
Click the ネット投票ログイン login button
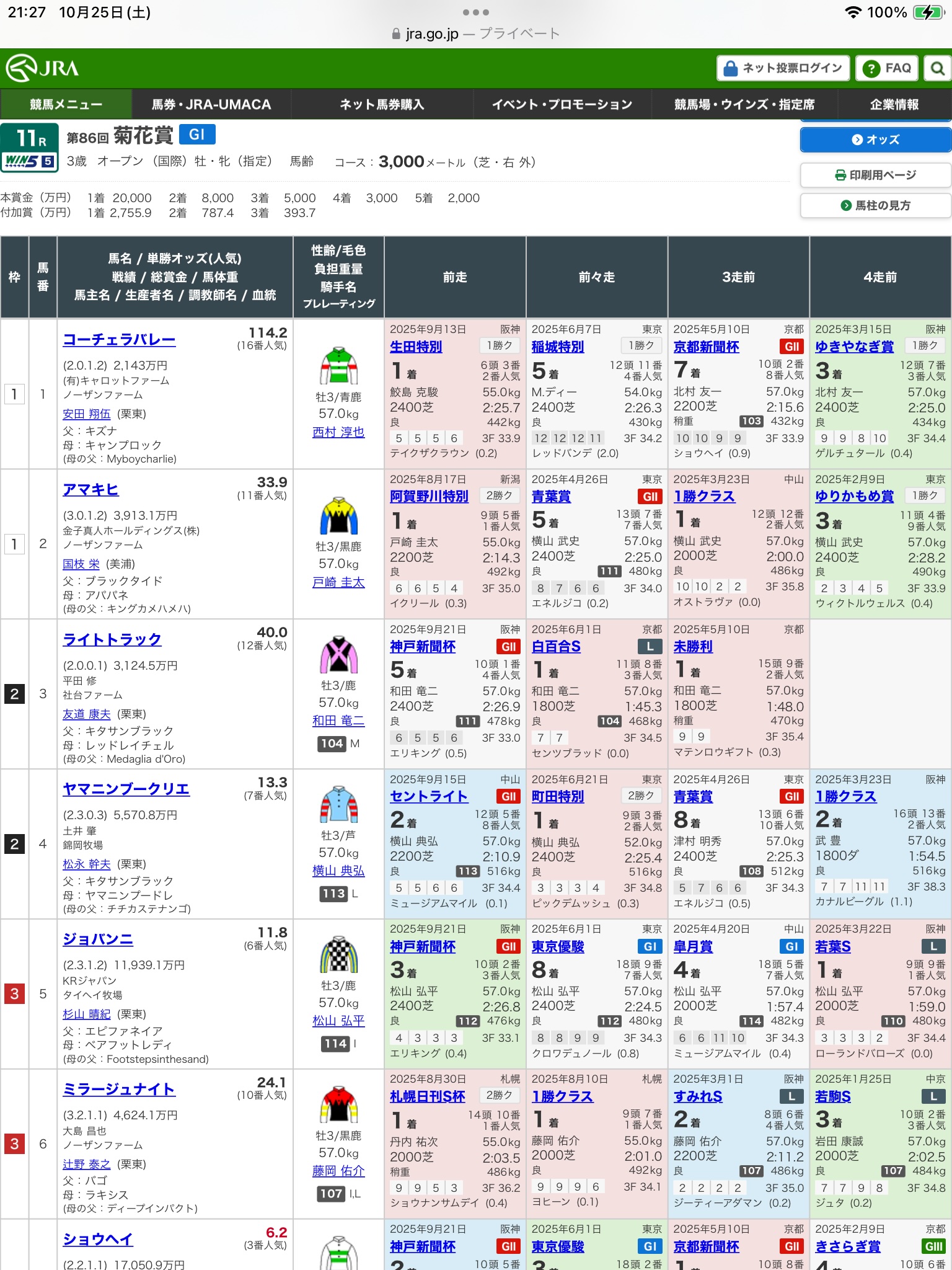783,68
